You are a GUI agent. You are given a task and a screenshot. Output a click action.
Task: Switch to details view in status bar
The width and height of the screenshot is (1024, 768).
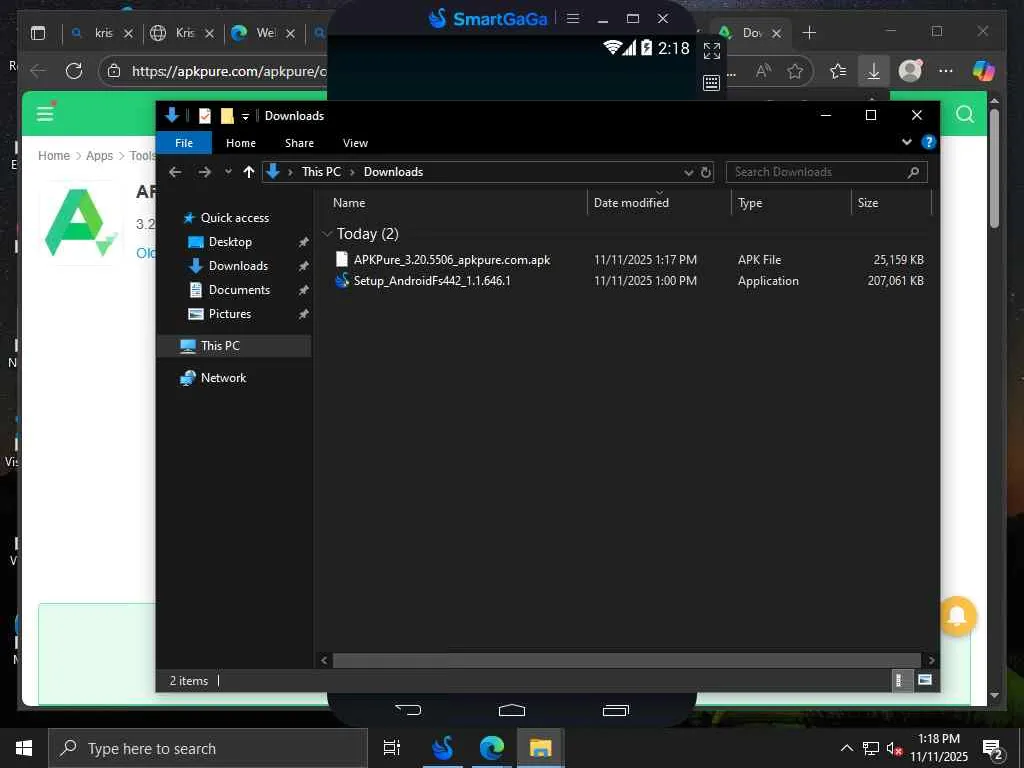point(899,680)
